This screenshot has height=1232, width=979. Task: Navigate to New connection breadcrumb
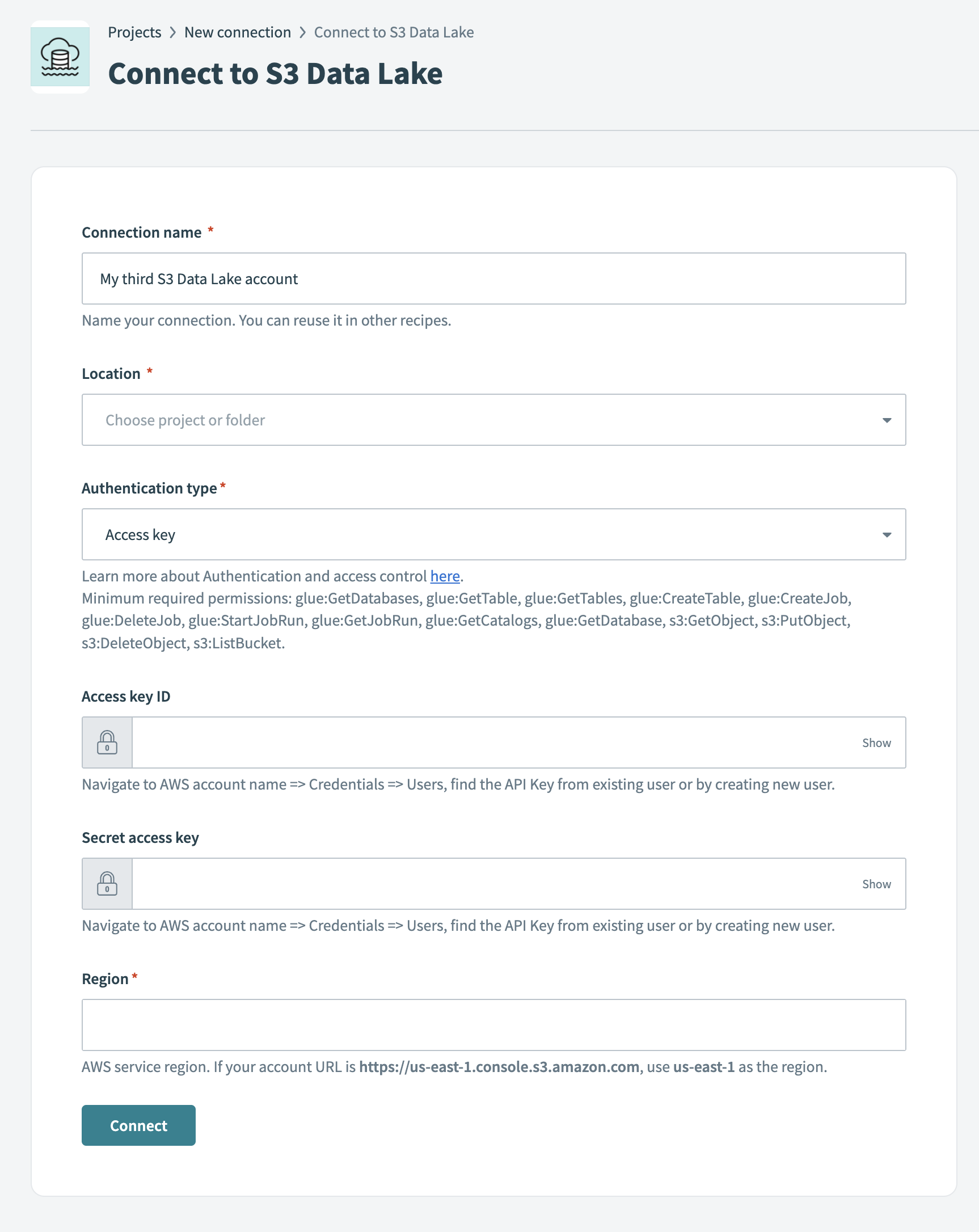237,32
